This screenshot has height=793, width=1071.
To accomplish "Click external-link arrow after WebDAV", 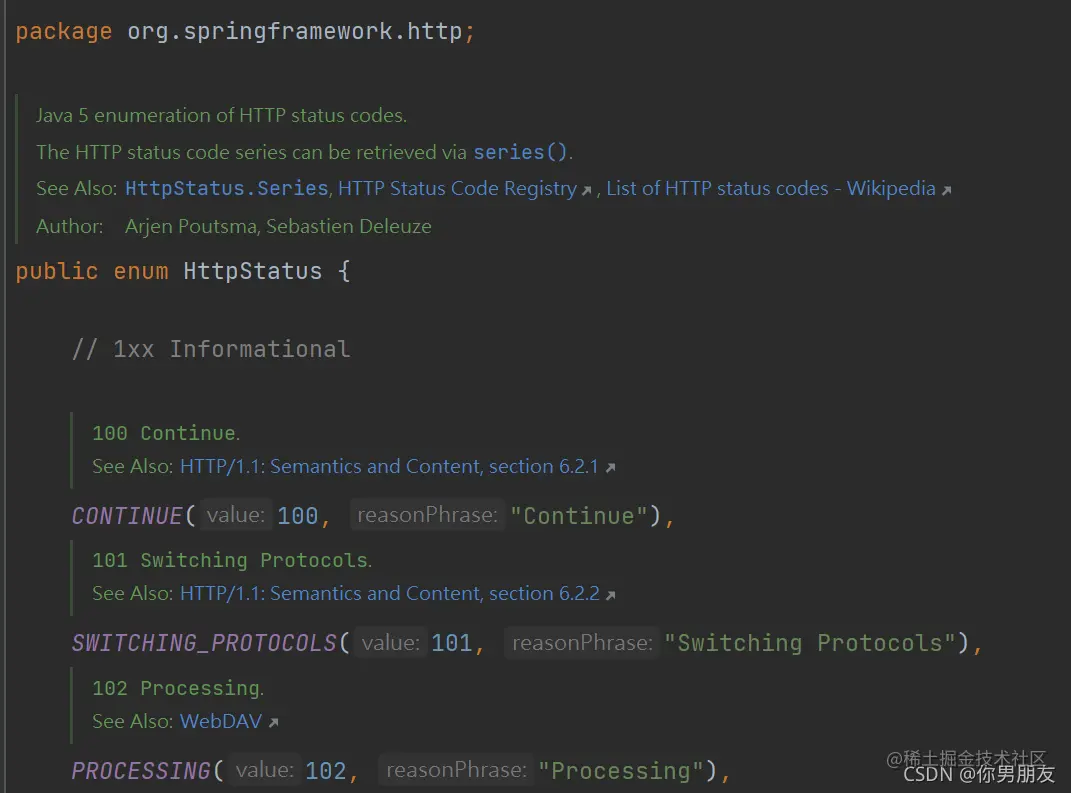I will pos(273,723).
